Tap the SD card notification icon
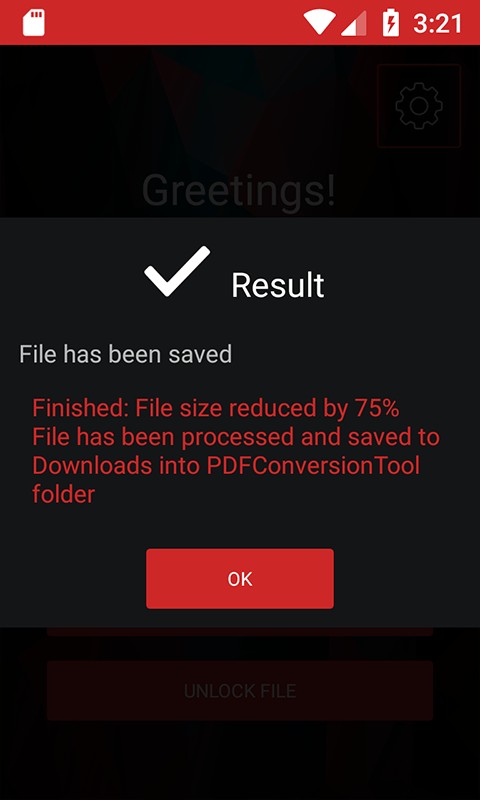480x800 pixels. point(34,23)
